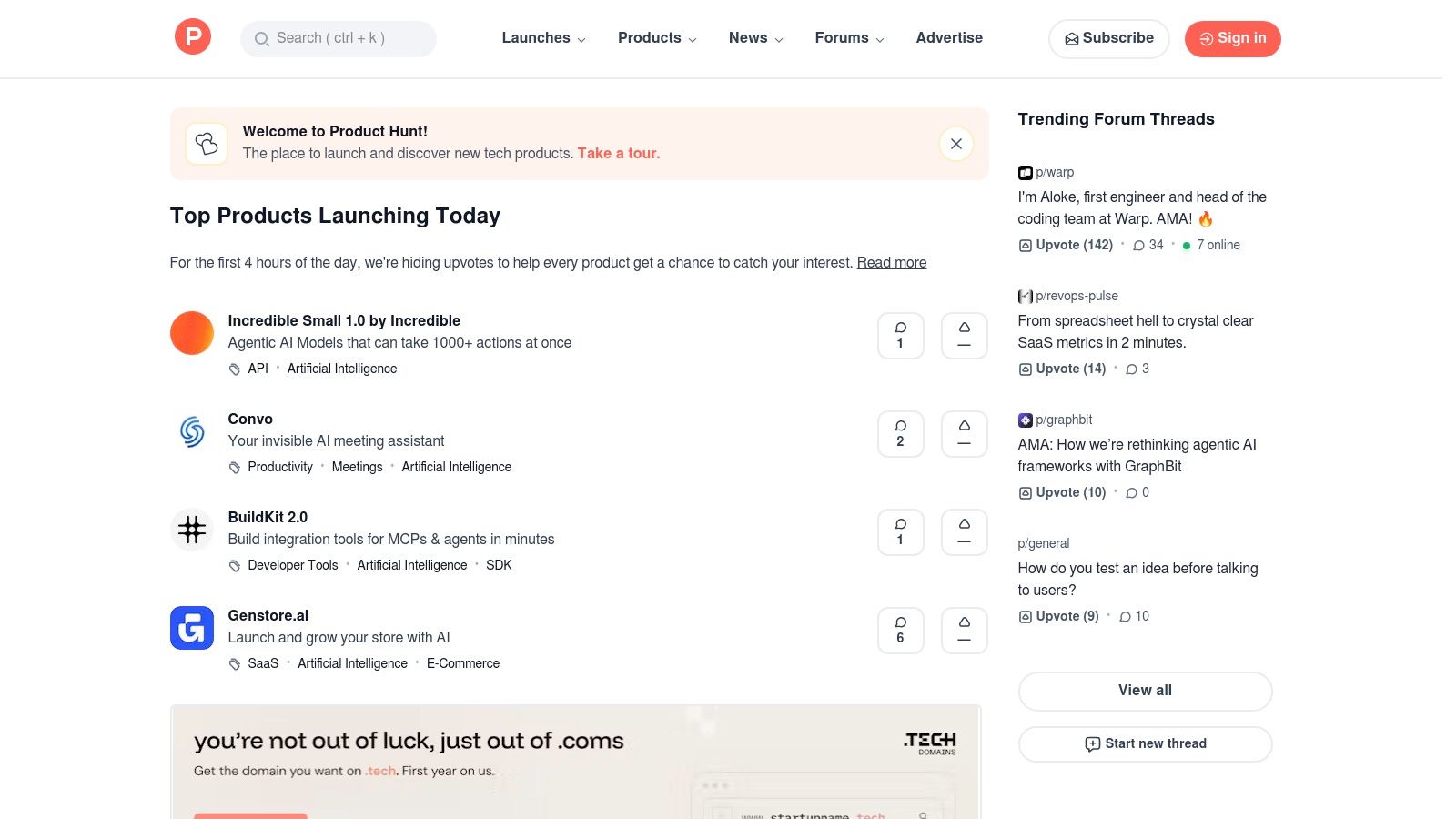
Task: Expand the News menu
Action: click(755, 38)
